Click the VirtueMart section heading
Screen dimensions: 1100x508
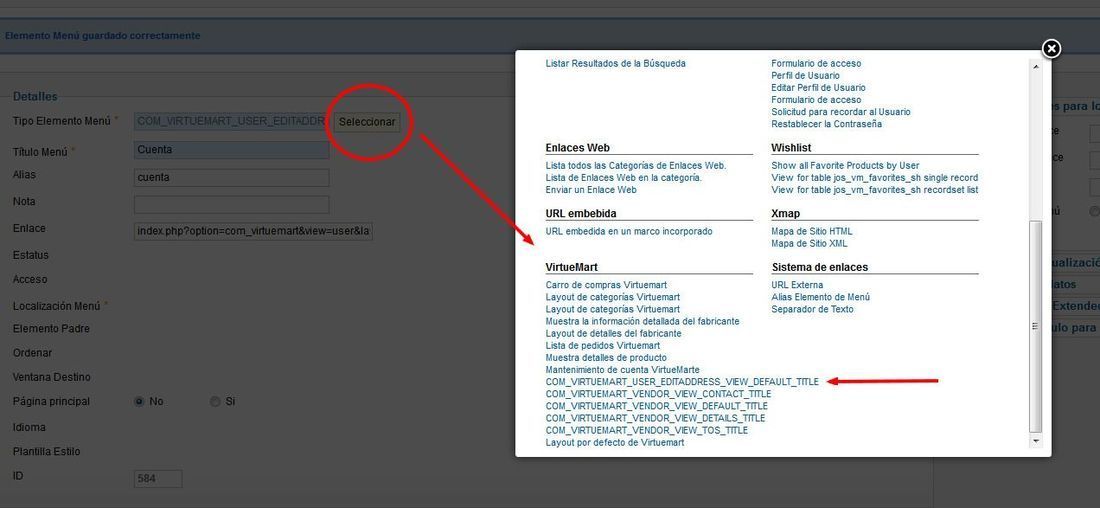tap(571, 267)
